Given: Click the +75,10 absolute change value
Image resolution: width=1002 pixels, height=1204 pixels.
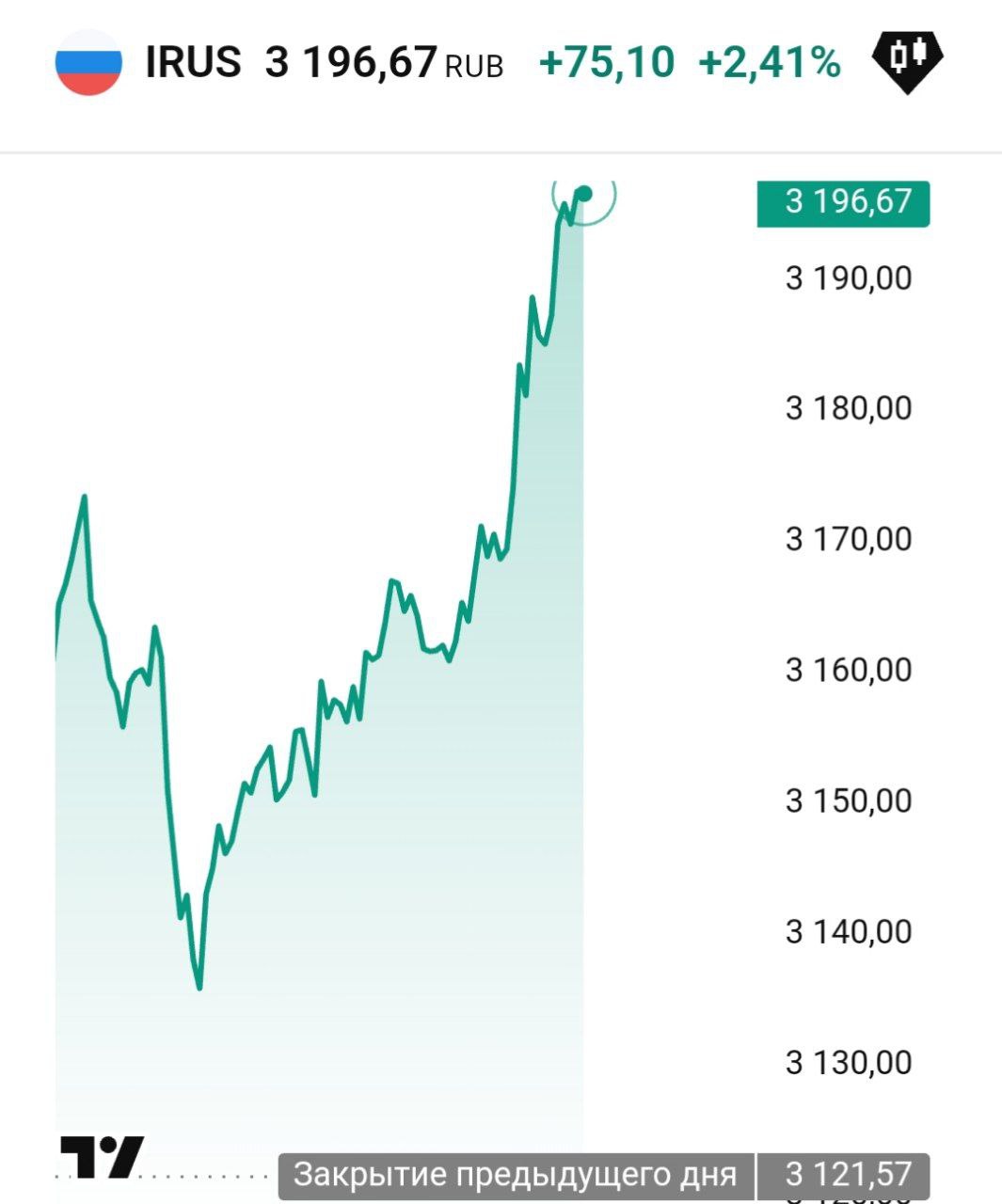Looking at the screenshot, I should tap(606, 63).
